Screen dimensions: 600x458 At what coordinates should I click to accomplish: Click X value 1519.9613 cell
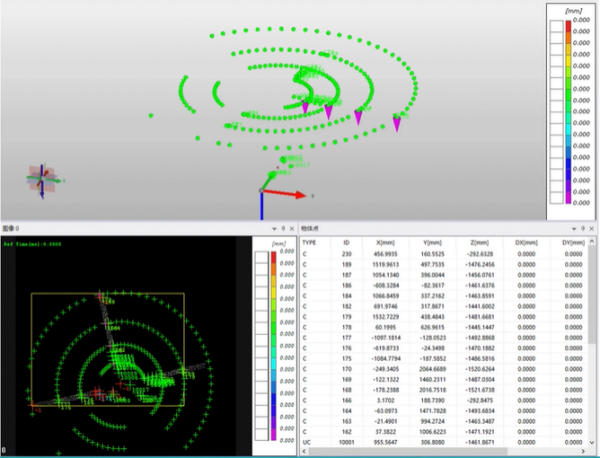385,264
